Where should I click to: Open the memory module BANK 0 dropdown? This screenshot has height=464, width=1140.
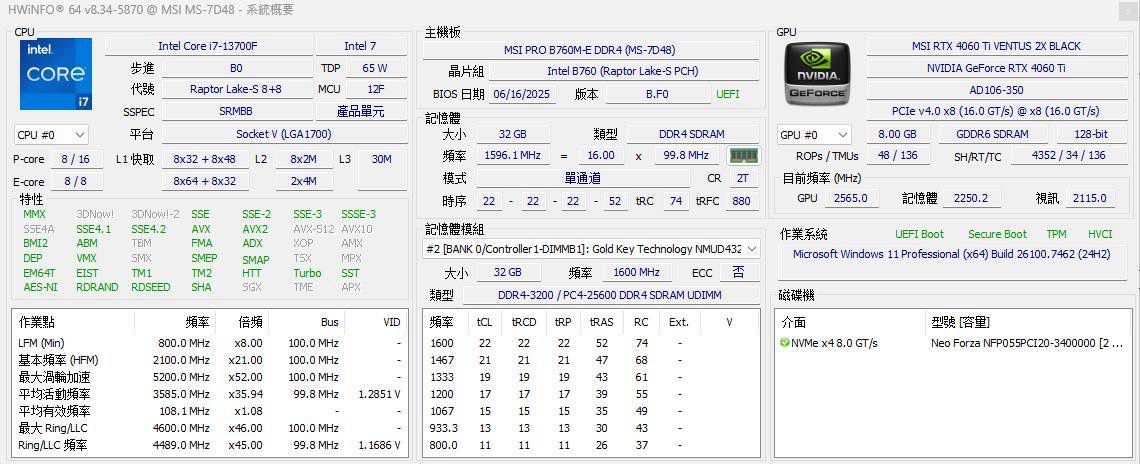coord(591,249)
